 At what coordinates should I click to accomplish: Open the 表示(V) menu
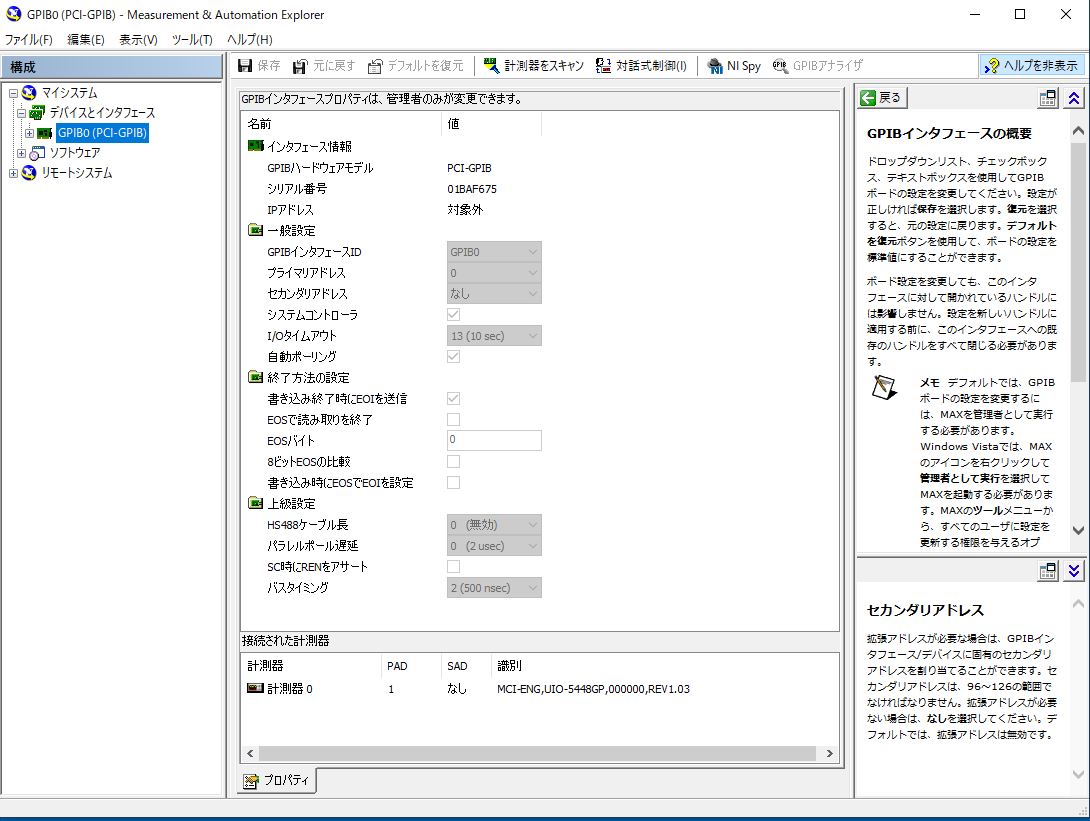(138, 40)
